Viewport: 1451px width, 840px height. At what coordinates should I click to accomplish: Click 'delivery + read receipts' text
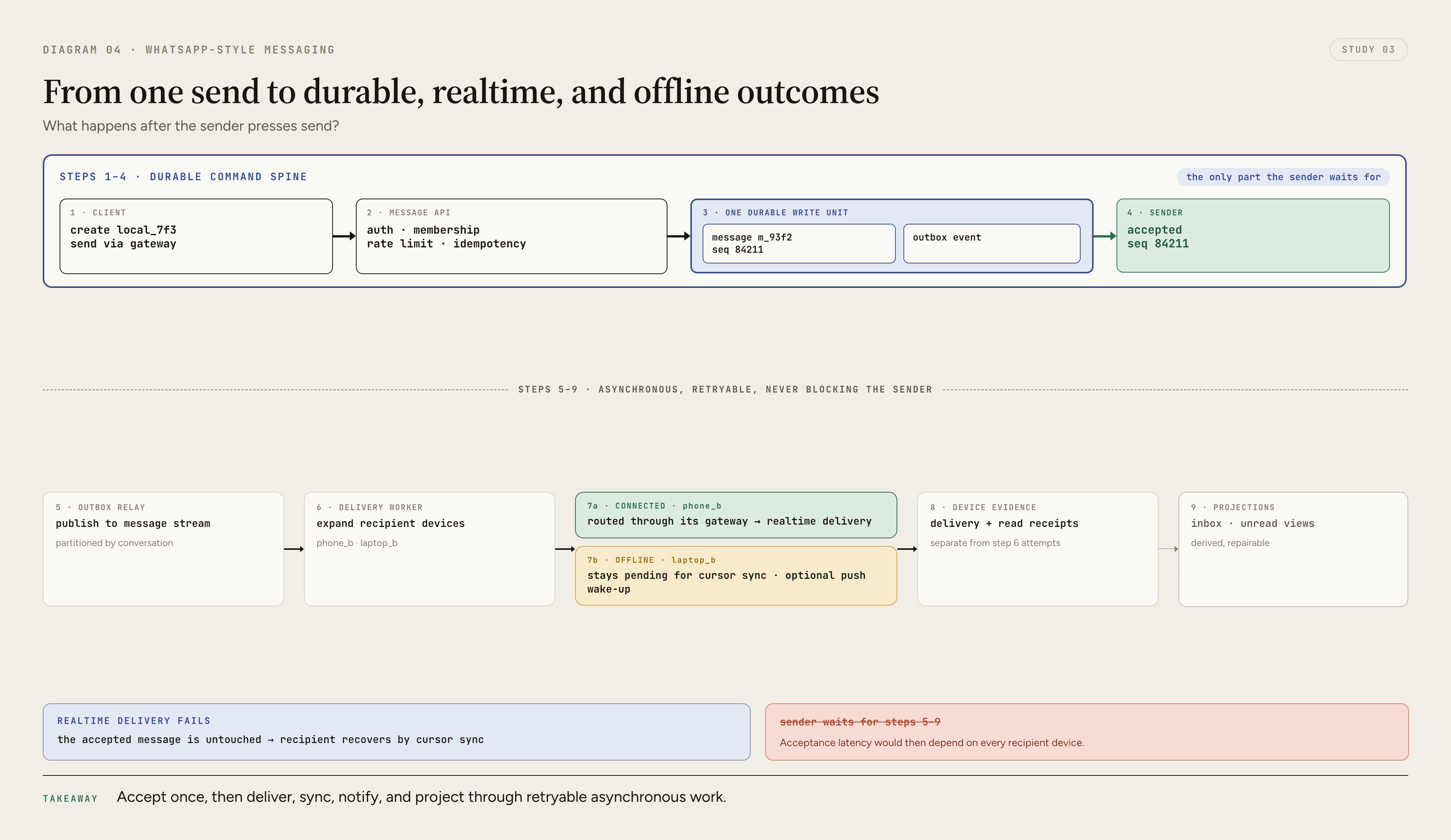pyautogui.click(x=1004, y=523)
